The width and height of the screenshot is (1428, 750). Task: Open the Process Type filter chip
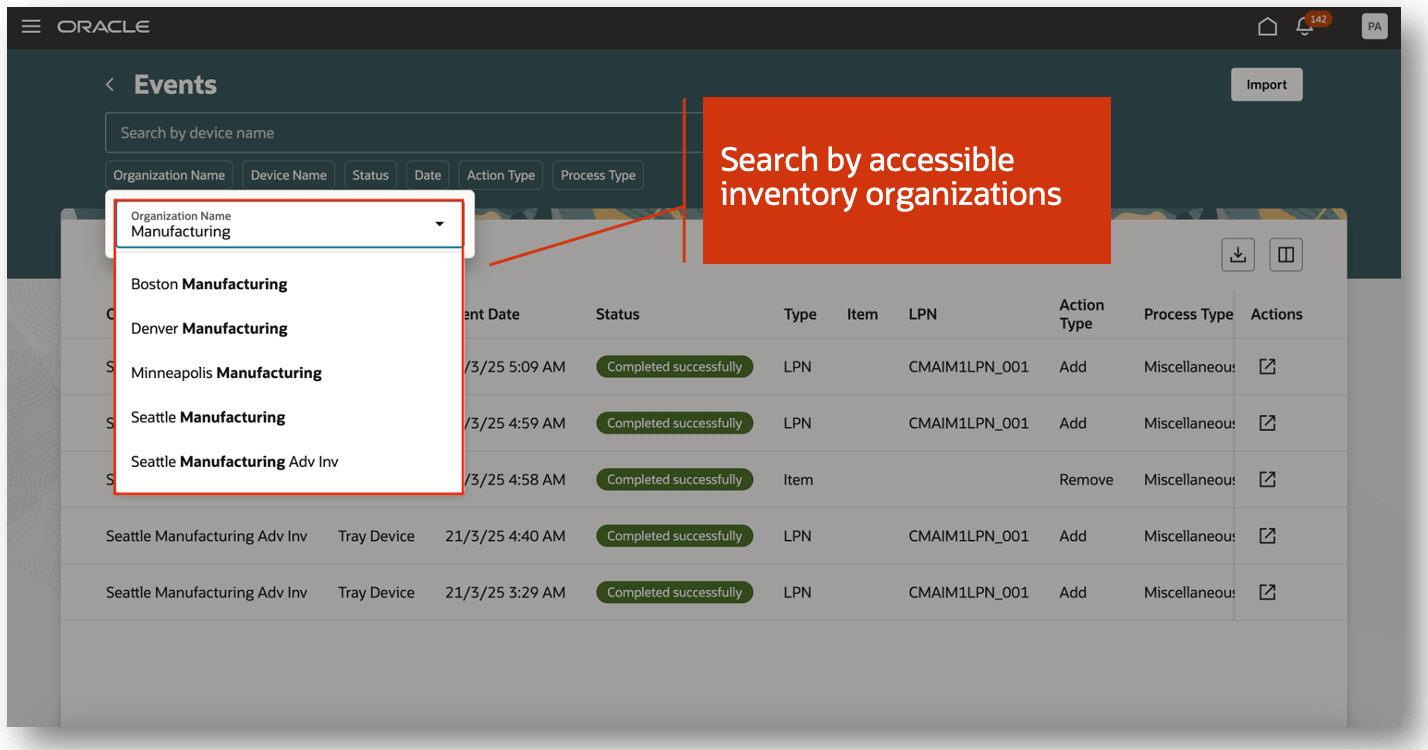click(598, 175)
